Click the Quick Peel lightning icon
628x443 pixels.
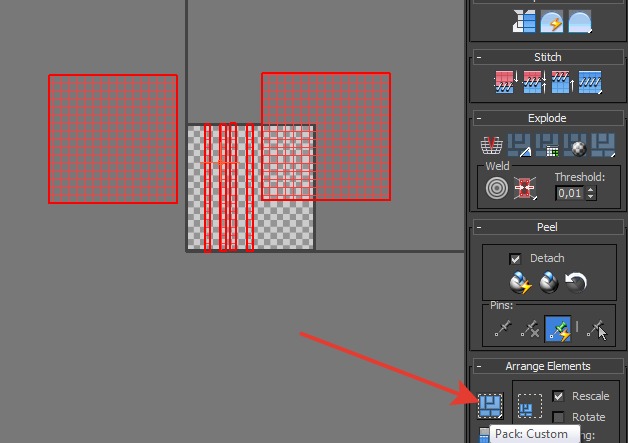(x=520, y=283)
